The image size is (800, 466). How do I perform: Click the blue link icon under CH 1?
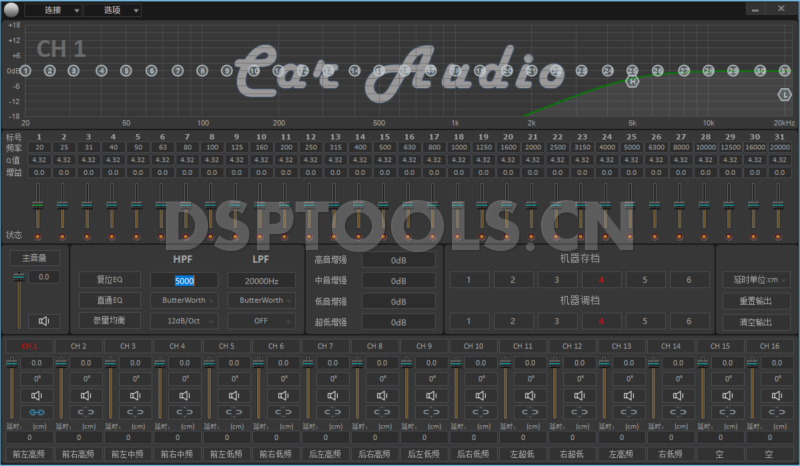pyautogui.click(x=36, y=411)
